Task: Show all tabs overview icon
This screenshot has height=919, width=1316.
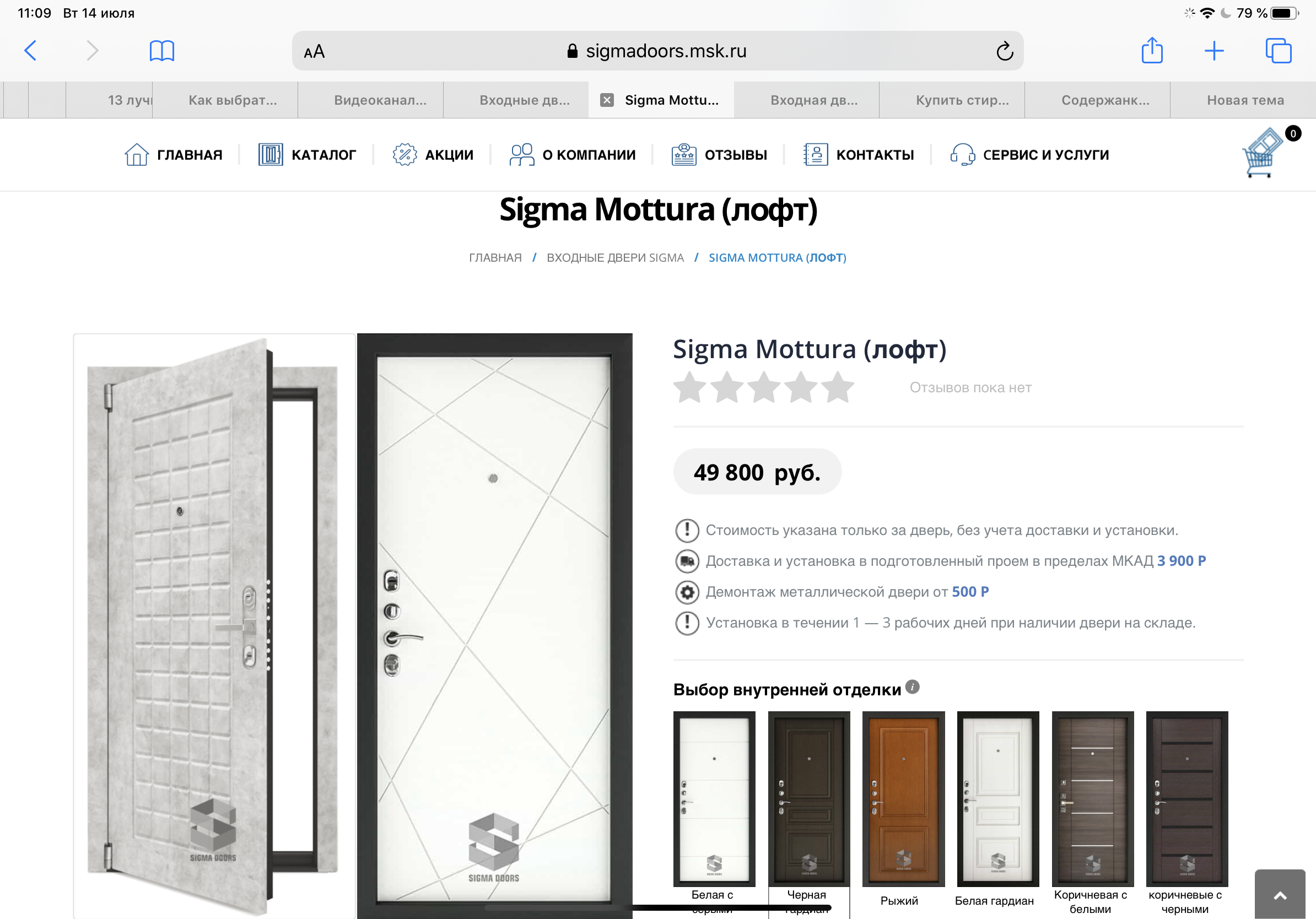Action: point(1277,51)
